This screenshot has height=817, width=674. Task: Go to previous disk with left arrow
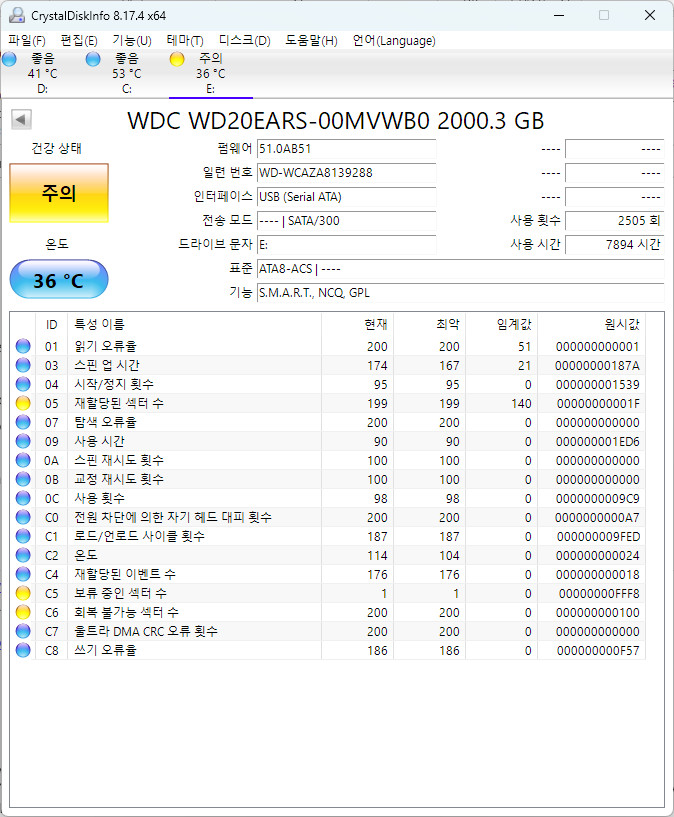pos(21,119)
